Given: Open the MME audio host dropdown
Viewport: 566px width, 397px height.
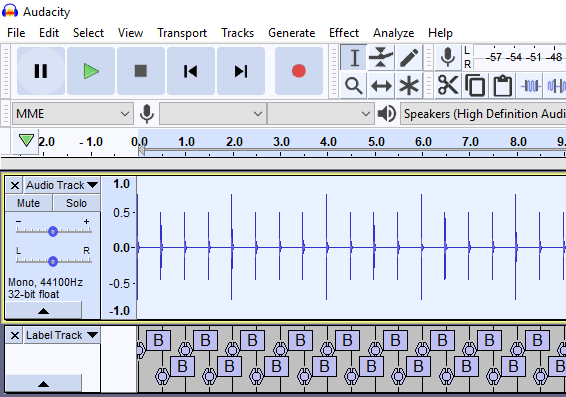Looking at the screenshot, I should coord(73,114).
